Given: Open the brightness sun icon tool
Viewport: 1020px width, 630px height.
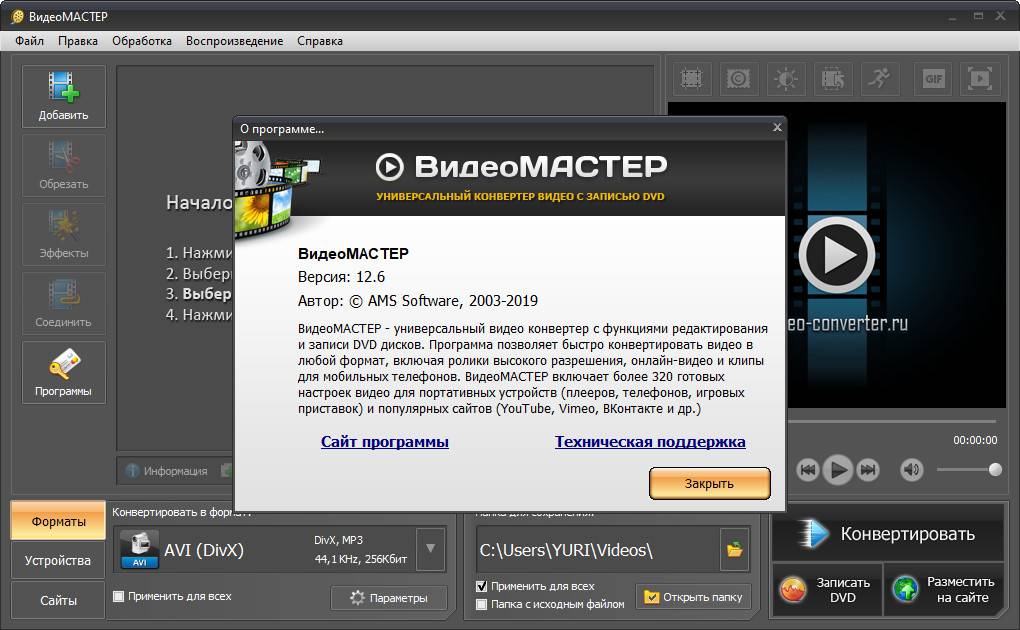Looking at the screenshot, I should tap(786, 79).
